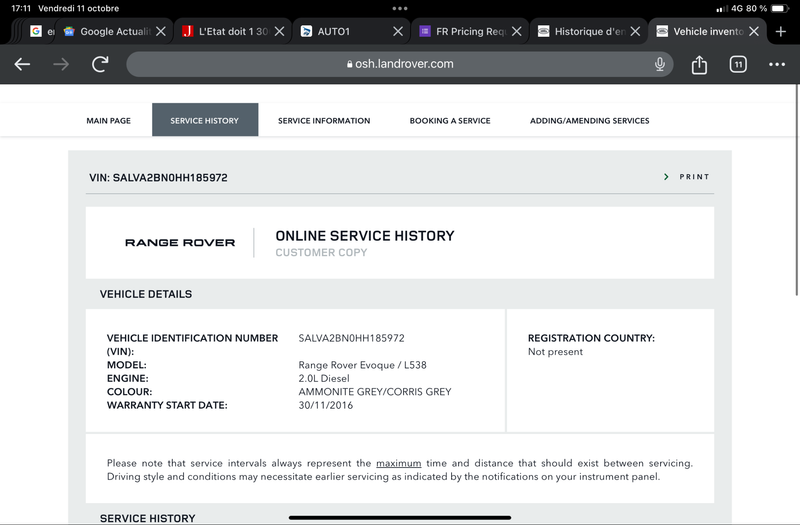The image size is (800, 525).
Task: Reload the page with the refresh icon
Action: (100, 64)
